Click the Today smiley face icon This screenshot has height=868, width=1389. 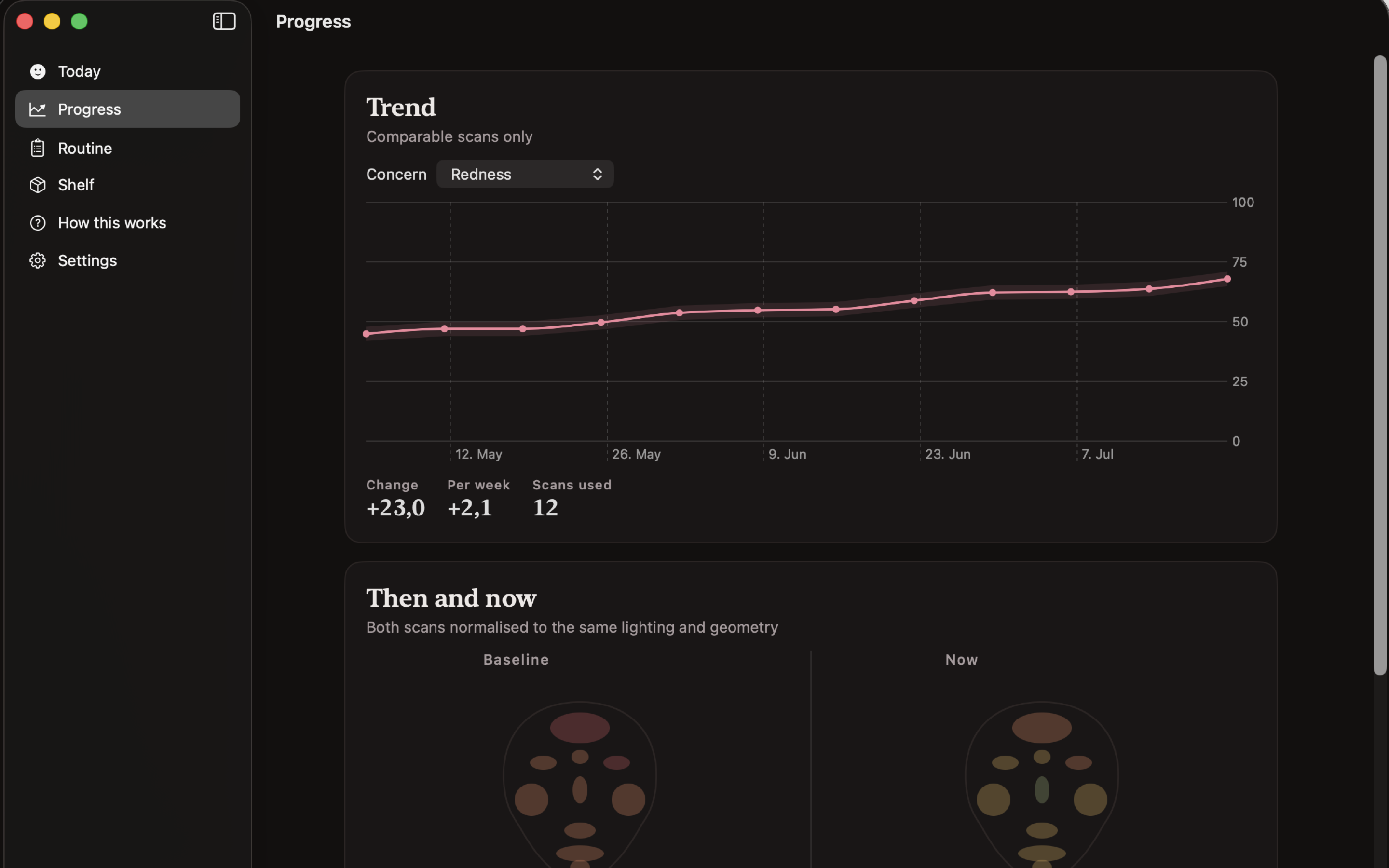tap(38, 71)
